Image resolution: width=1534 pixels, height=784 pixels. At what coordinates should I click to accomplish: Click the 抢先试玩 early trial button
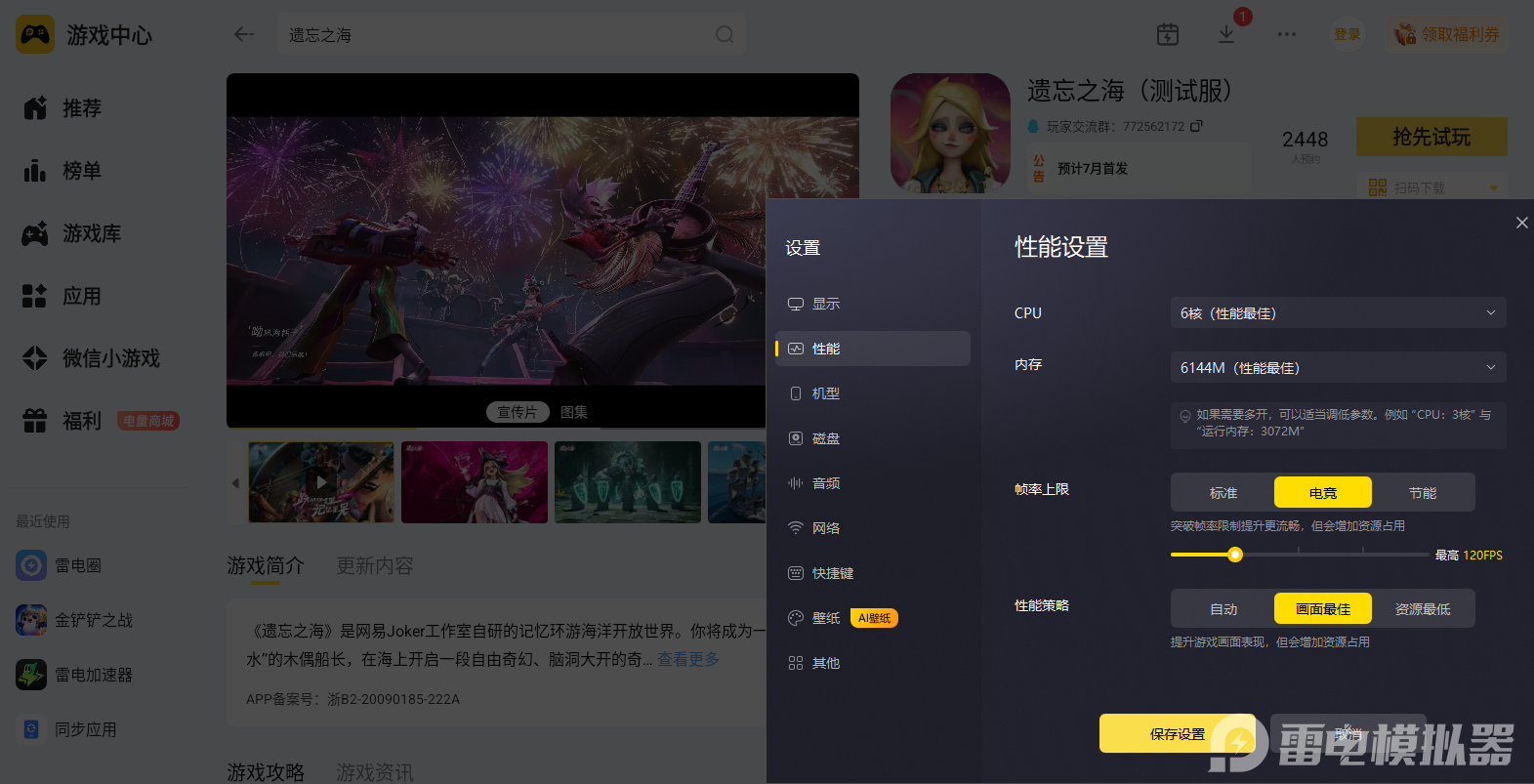(1431, 137)
